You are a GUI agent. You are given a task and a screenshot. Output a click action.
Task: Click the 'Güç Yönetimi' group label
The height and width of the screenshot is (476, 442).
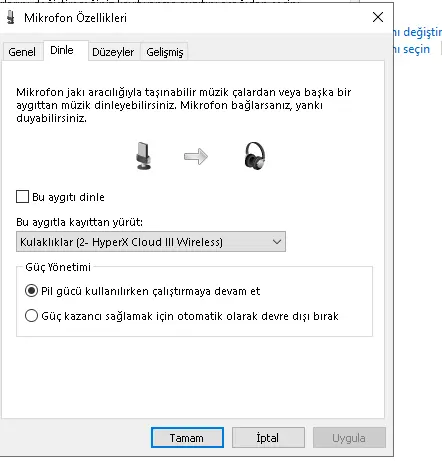pos(58,267)
